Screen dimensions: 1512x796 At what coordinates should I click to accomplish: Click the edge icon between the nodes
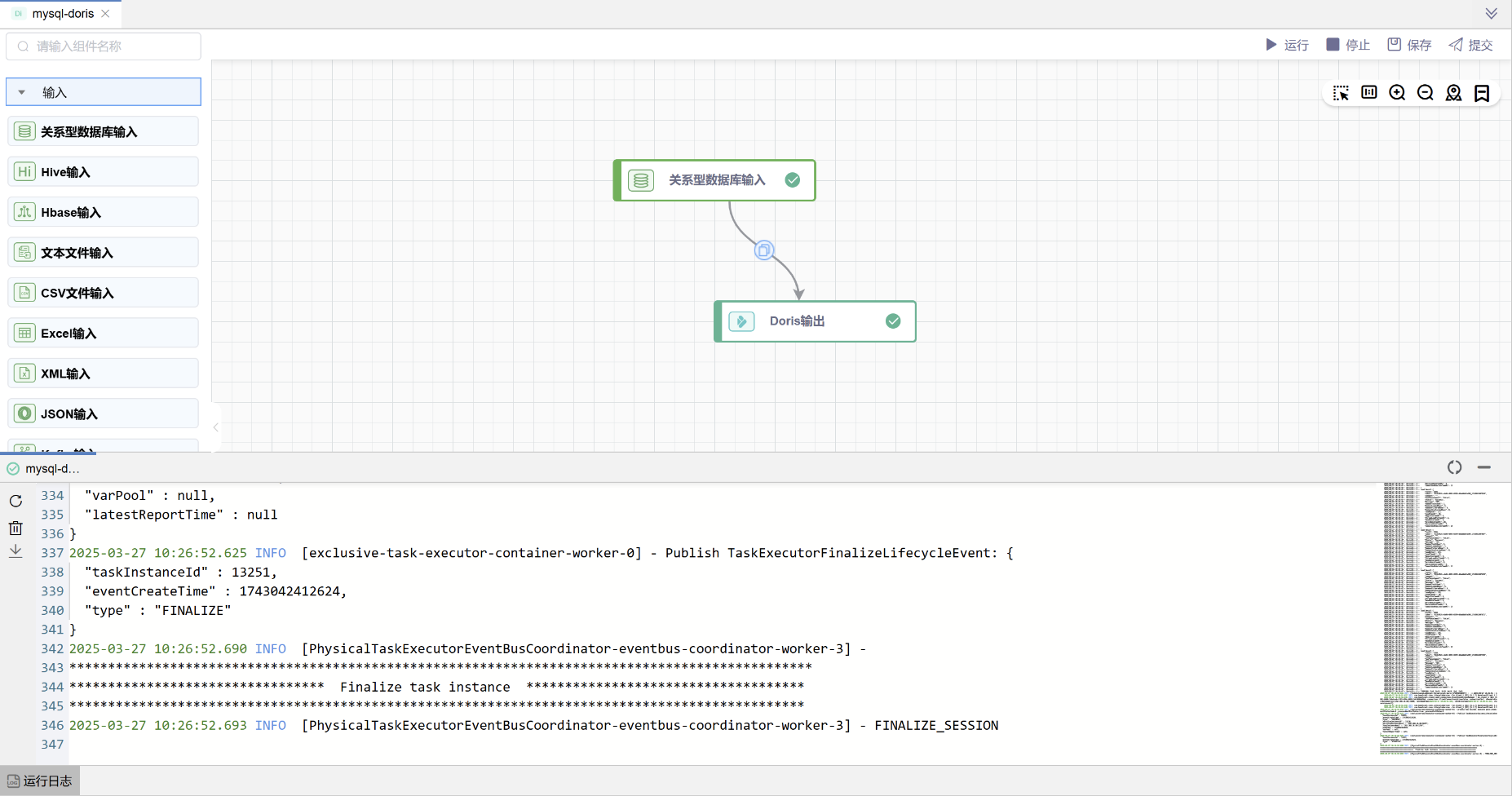tap(764, 250)
